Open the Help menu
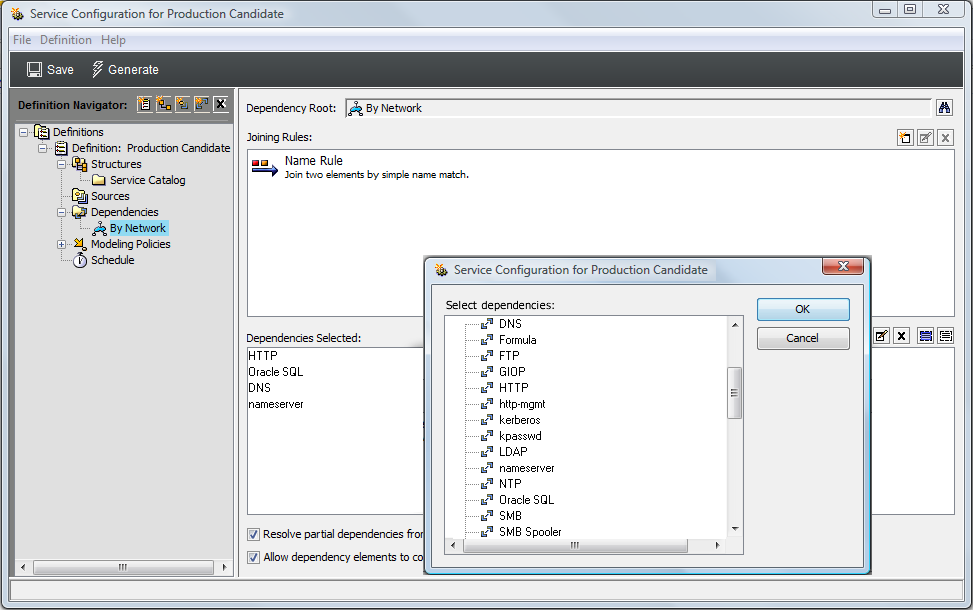This screenshot has height=610, width=973. (x=114, y=40)
